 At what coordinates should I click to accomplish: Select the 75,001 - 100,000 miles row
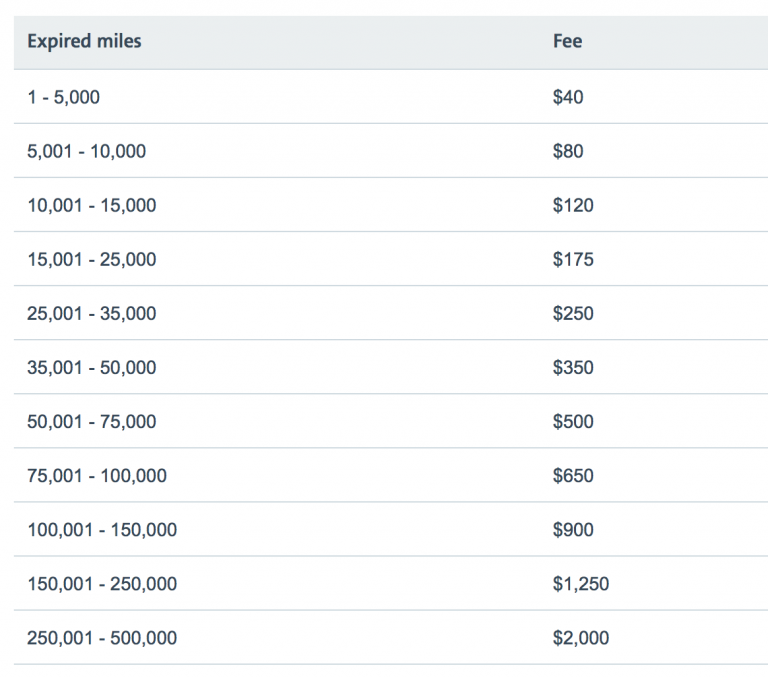point(97,476)
